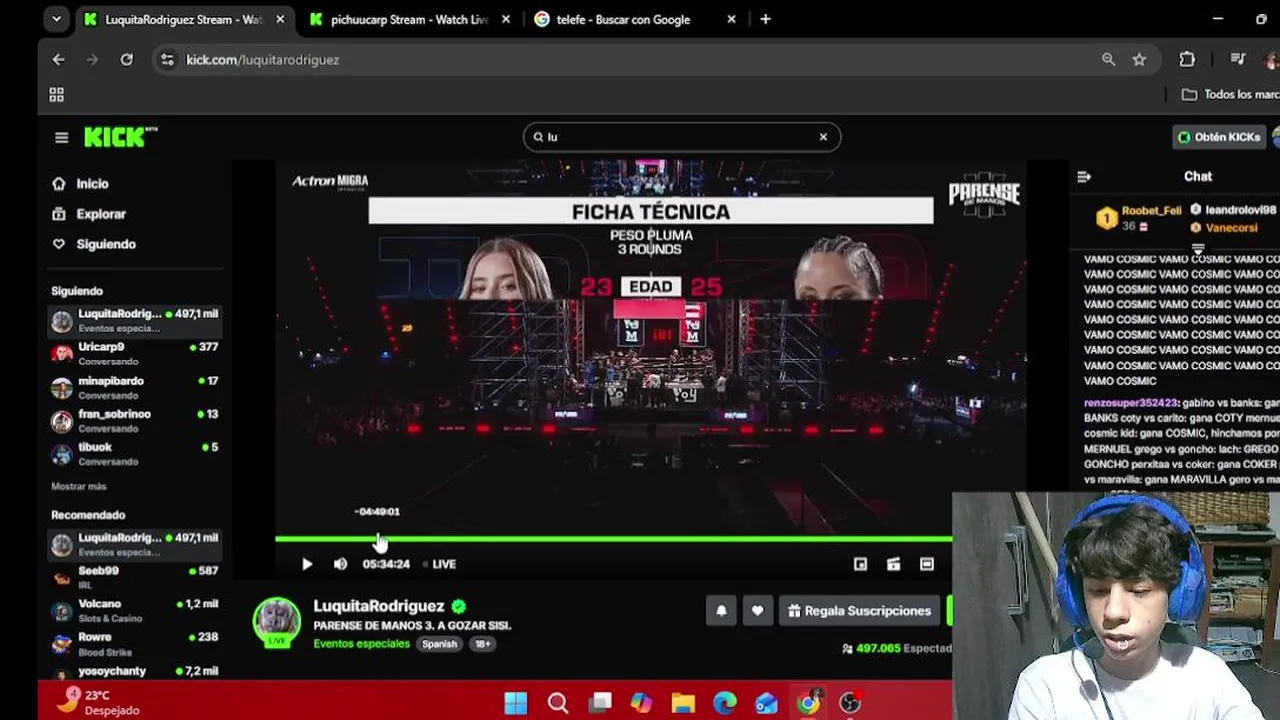Select Uricarp9 channel in Siguiendo list
The height and width of the screenshot is (720, 1280).
(135, 353)
